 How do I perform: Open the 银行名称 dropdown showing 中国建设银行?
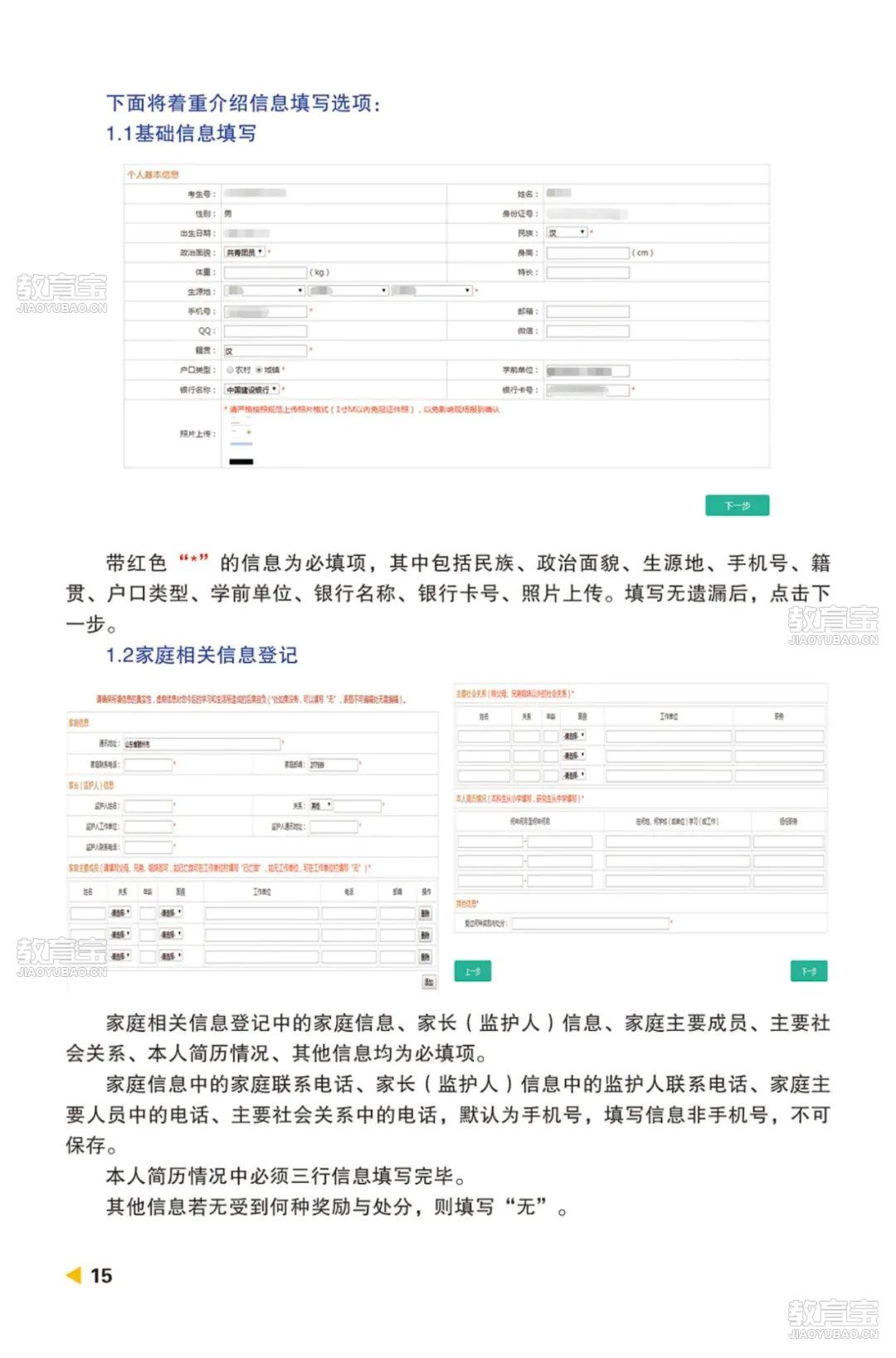pos(251,389)
